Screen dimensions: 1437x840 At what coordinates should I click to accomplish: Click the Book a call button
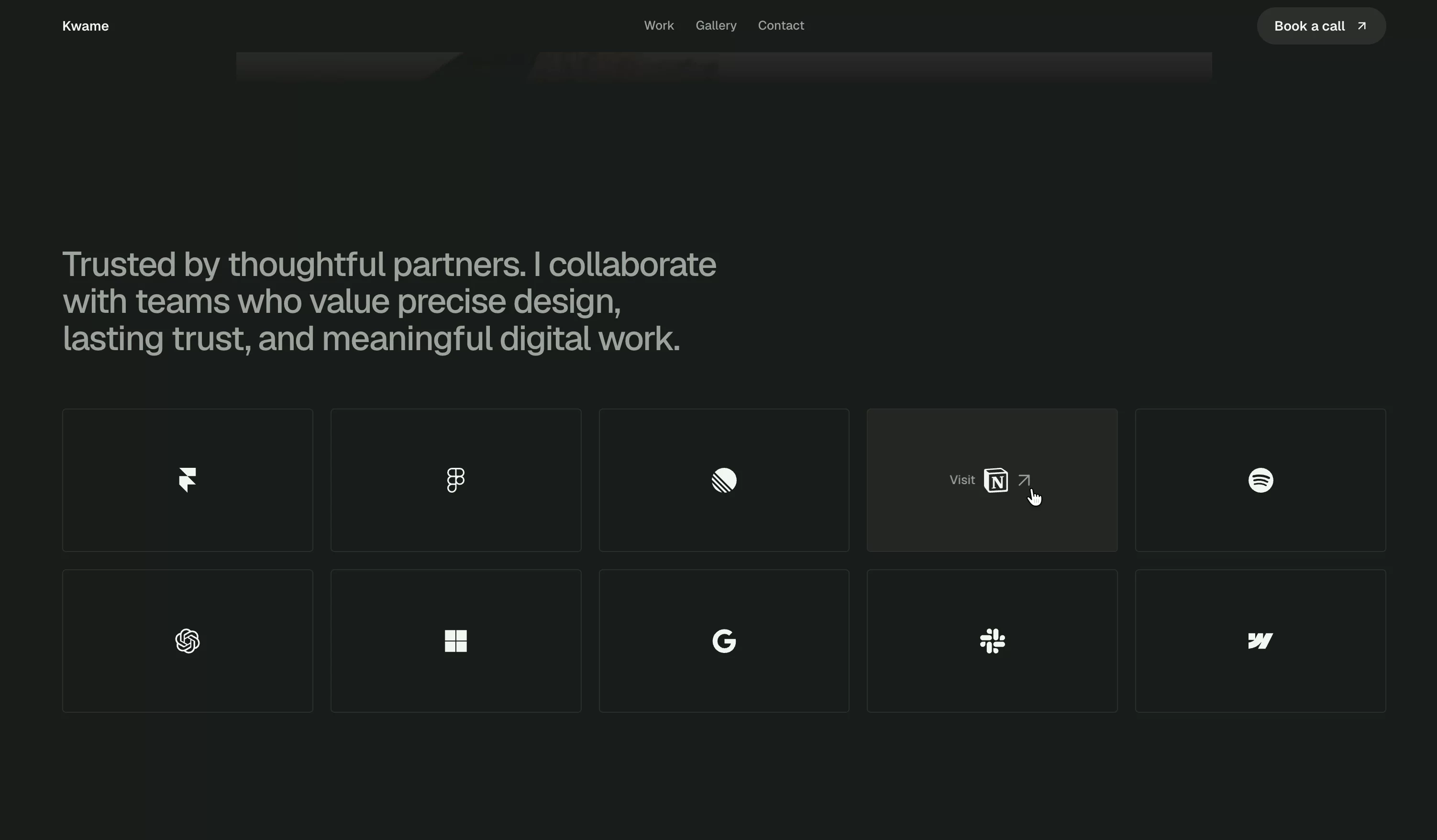(x=1321, y=26)
